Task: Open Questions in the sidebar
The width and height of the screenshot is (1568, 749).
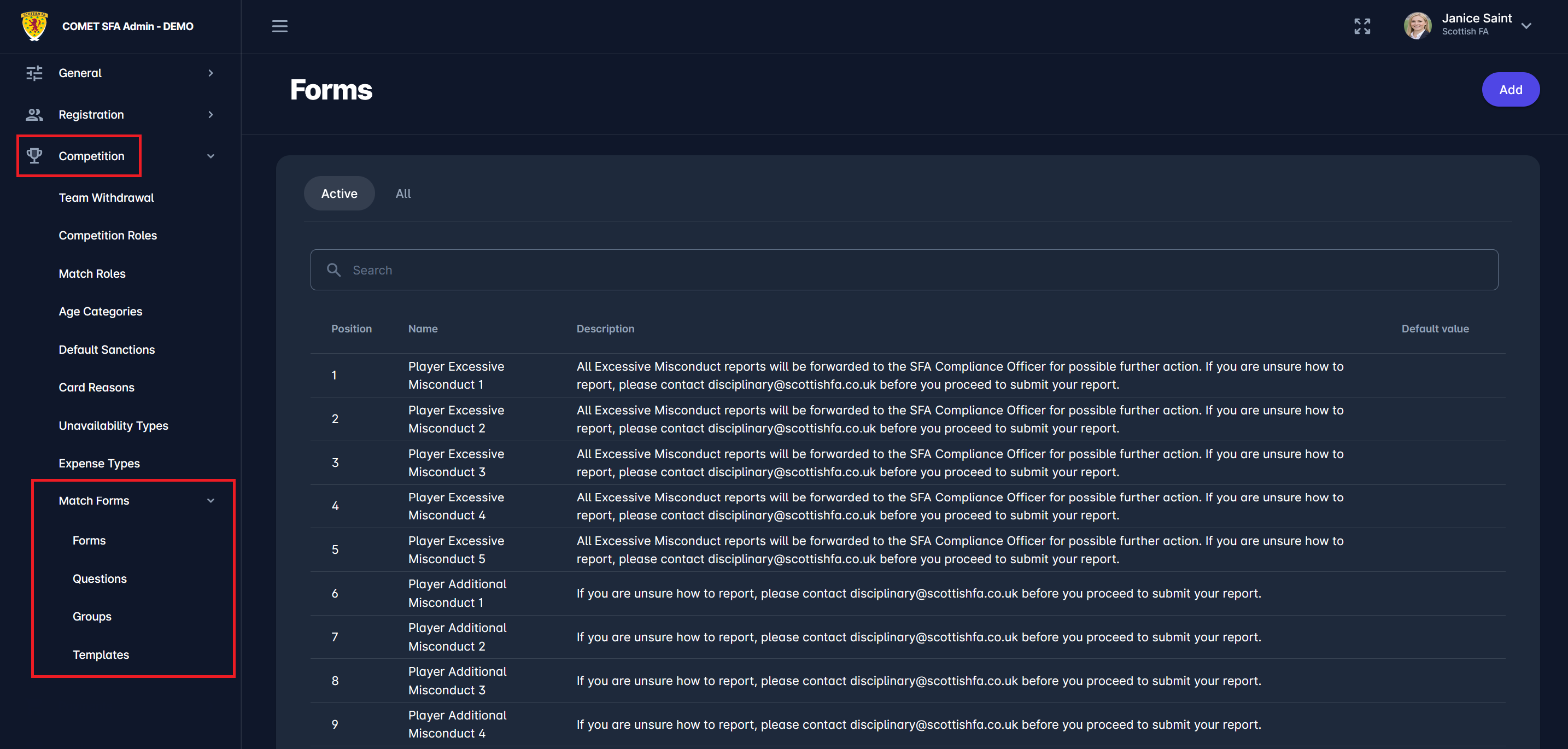Action: pos(100,578)
